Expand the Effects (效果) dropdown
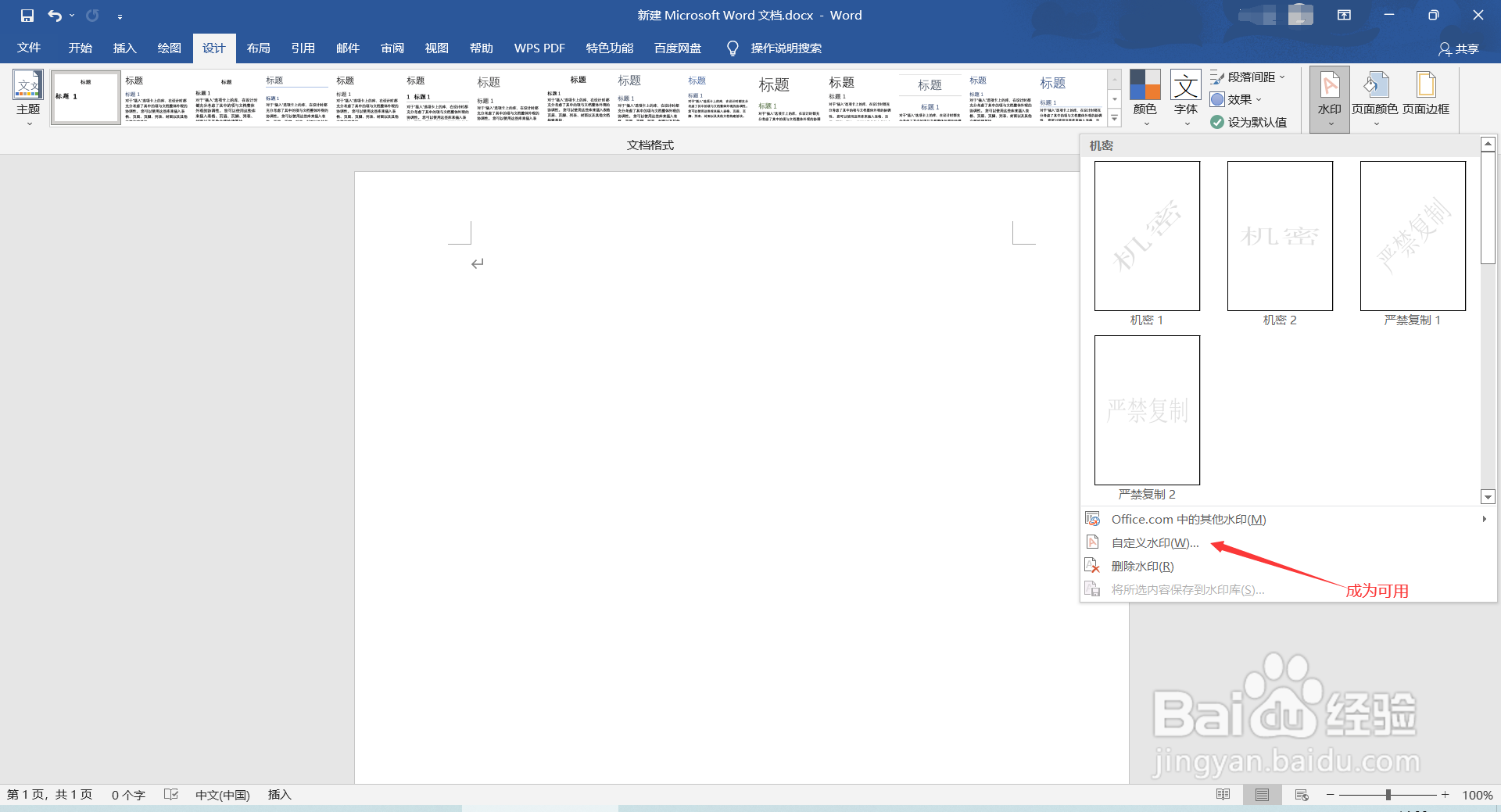The image size is (1501, 812). (x=1236, y=99)
